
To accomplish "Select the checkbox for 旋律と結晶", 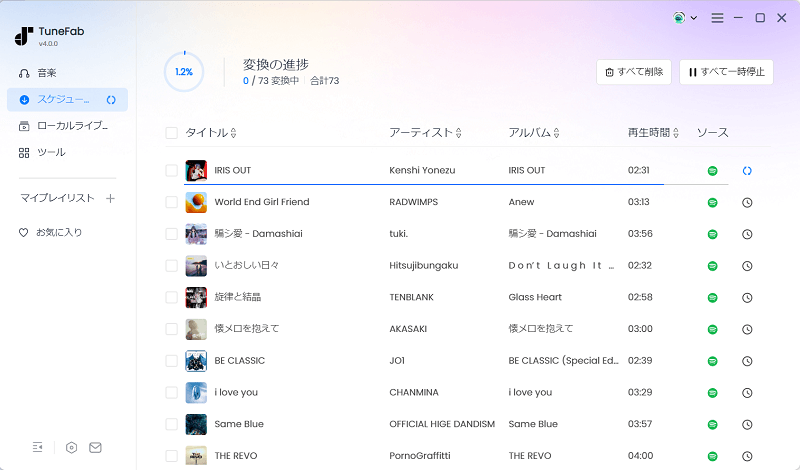I will point(171,297).
